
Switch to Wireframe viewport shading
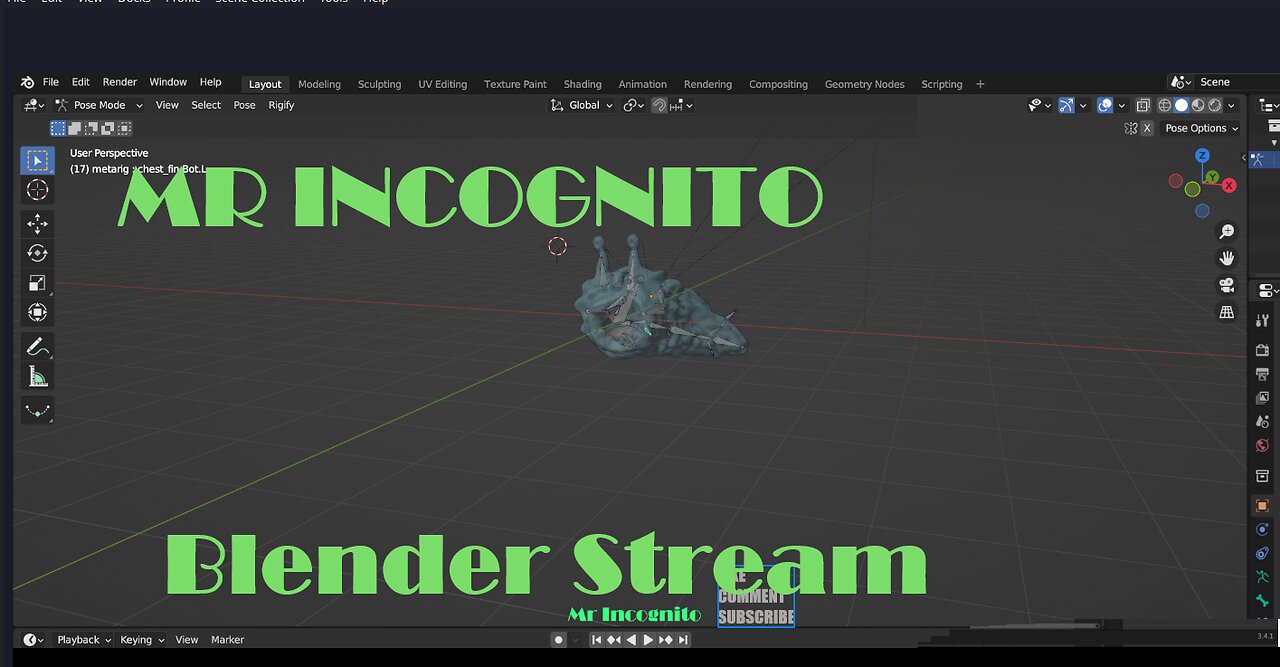tap(1165, 105)
